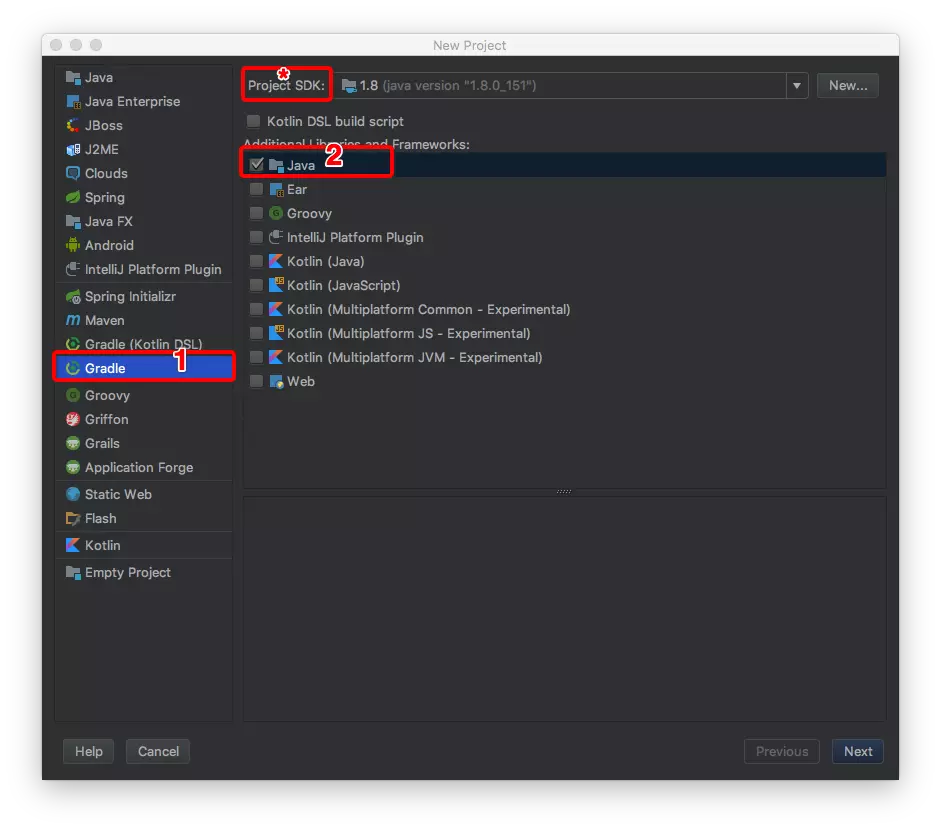Choose the Empty Project icon
Screen dimensions: 941x830
tap(73, 573)
